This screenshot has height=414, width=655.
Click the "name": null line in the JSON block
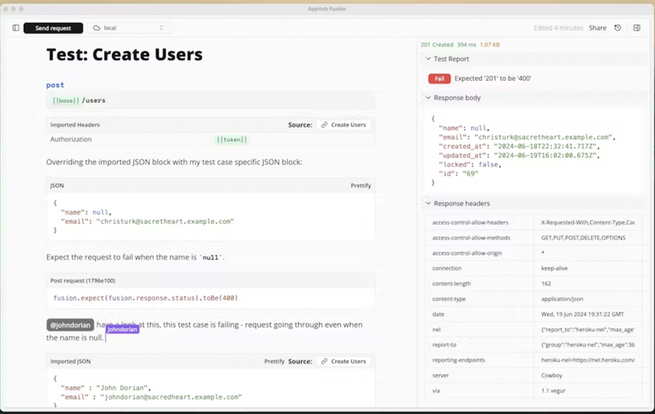(x=86, y=212)
